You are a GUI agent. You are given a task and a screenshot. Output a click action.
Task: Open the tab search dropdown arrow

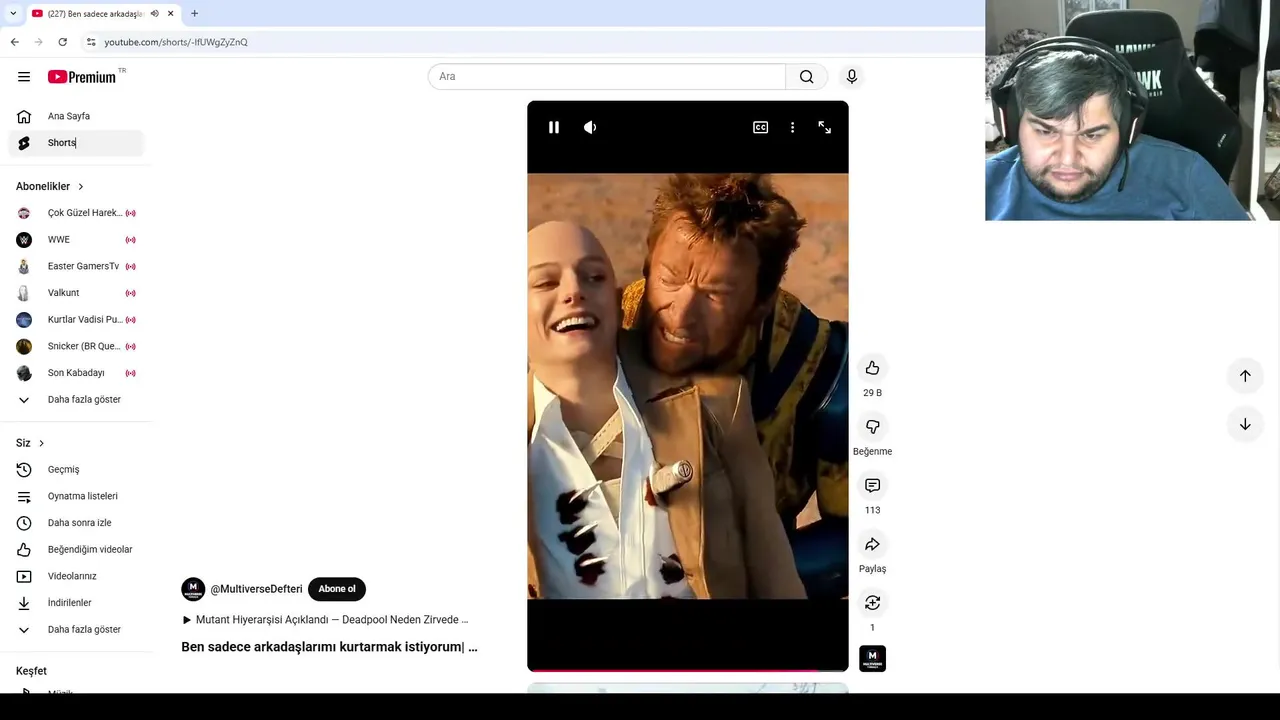(13, 13)
